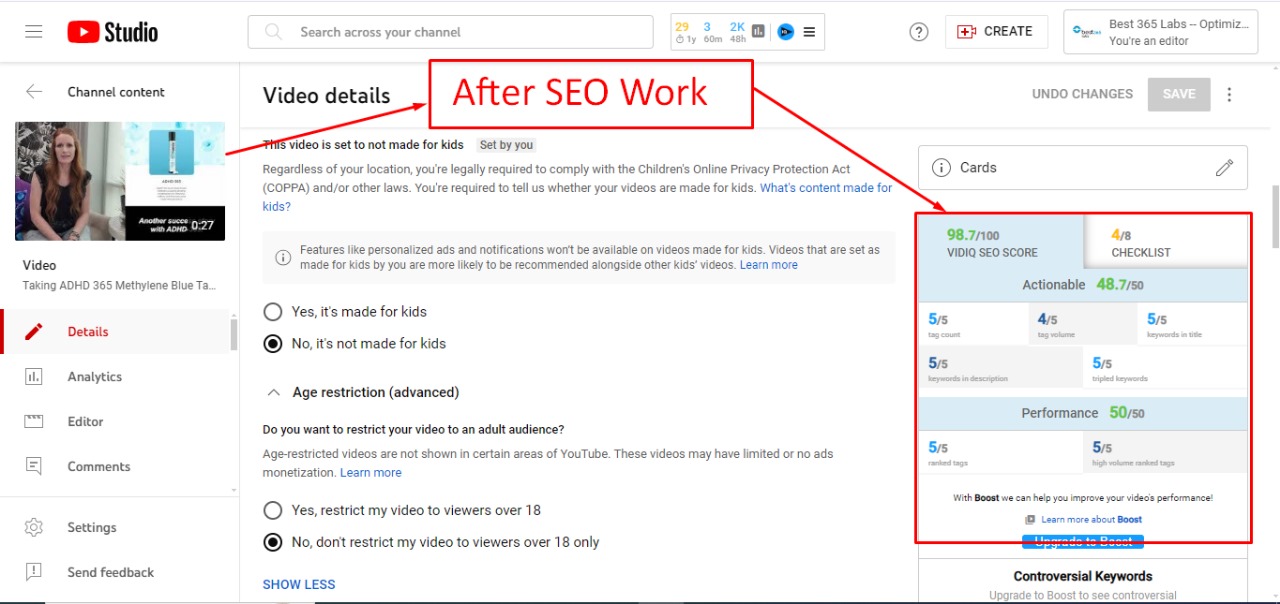
Task: Open the hamburger navigation menu
Action: tap(34, 32)
